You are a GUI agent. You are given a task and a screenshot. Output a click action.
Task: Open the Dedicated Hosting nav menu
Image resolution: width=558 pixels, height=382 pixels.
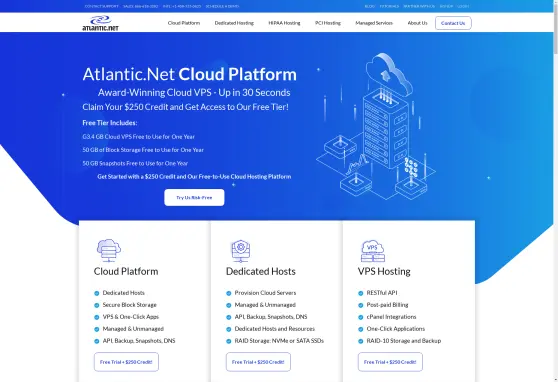coord(234,23)
